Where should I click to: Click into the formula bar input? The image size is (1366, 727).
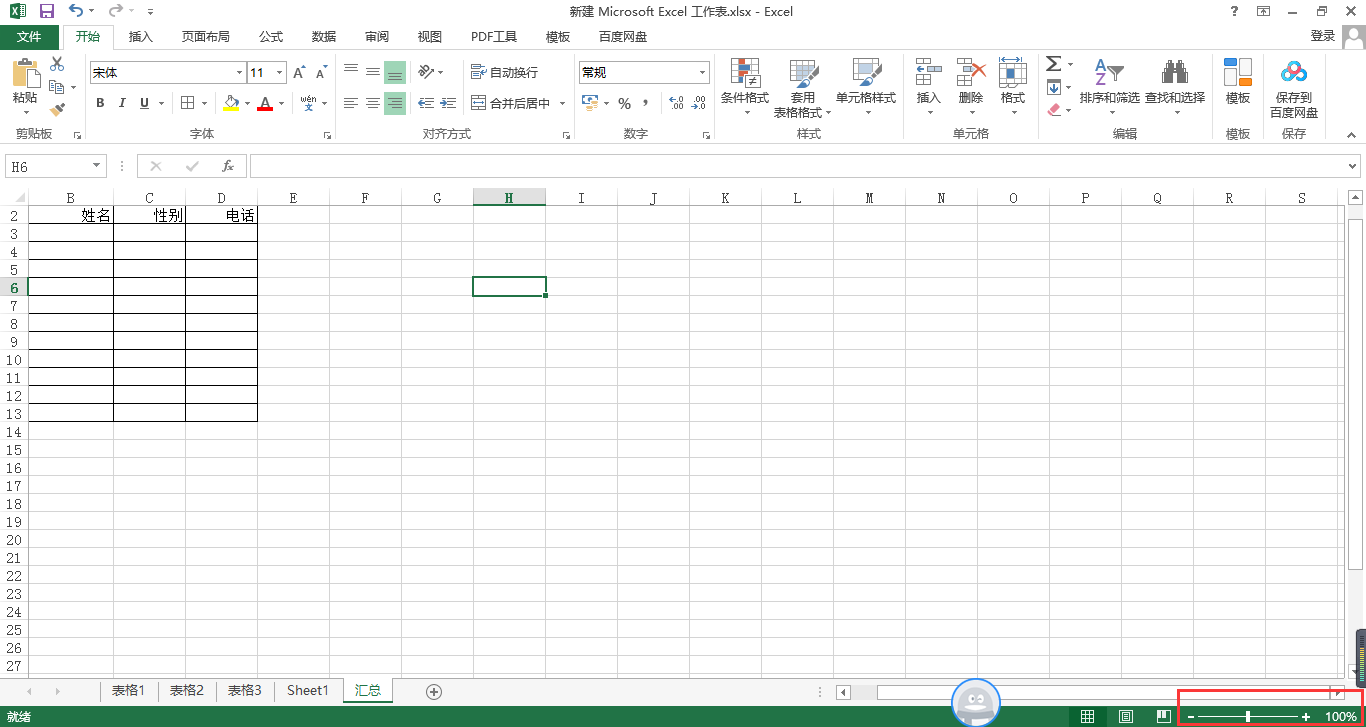point(797,166)
